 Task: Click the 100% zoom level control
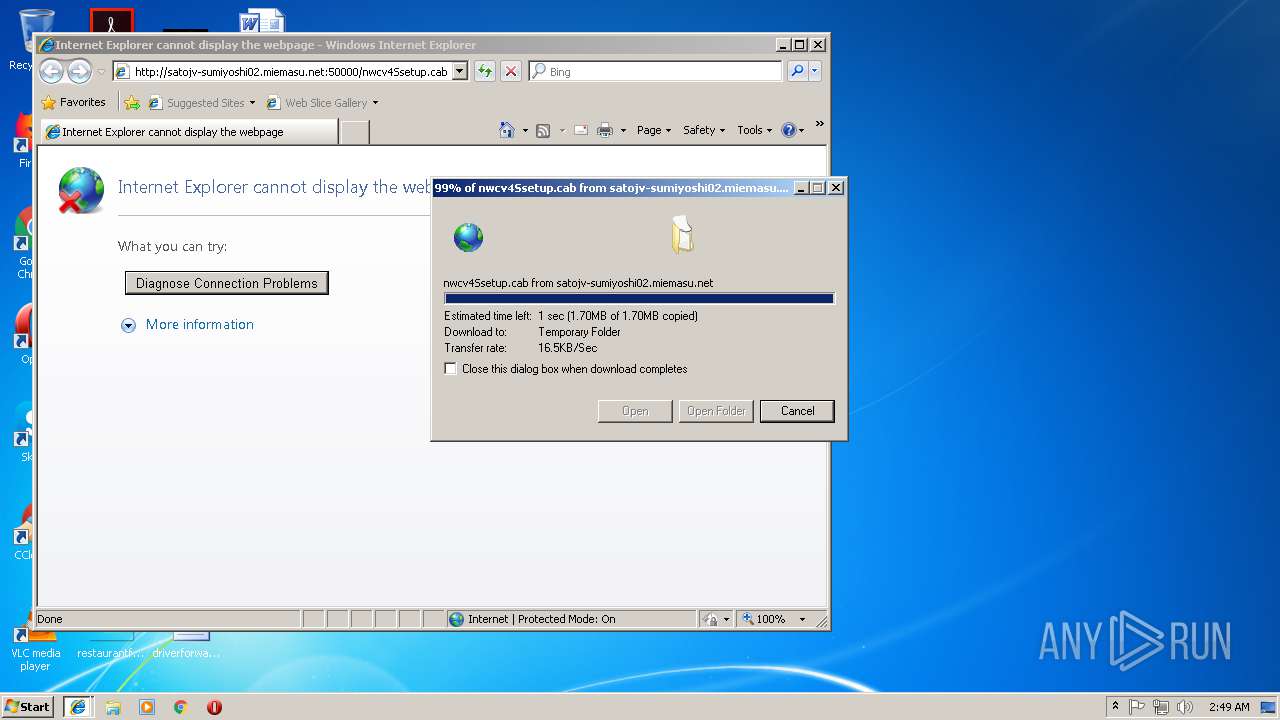(x=774, y=619)
